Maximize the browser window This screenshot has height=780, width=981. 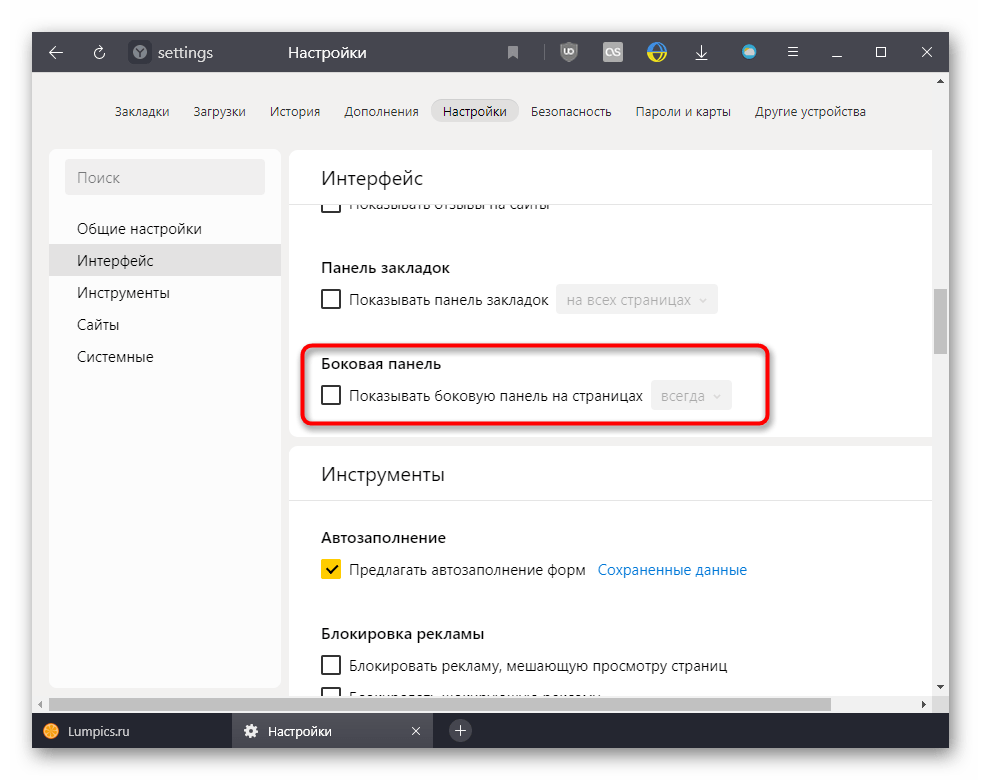coord(881,52)
